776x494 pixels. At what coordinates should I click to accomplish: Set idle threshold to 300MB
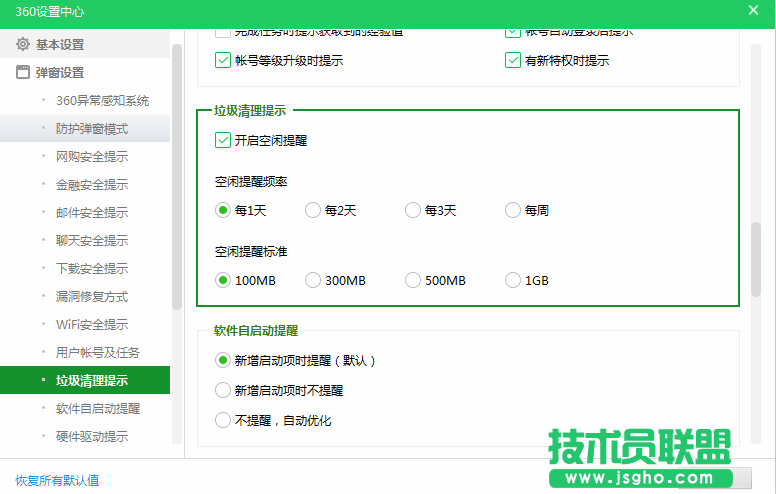[x=313, y=280]
